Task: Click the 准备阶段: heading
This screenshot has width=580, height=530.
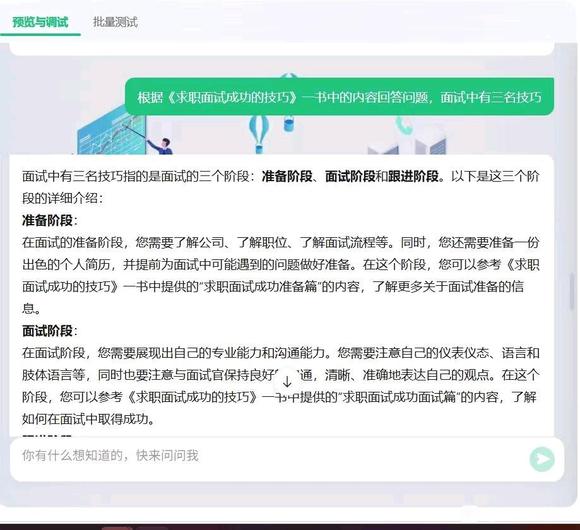Action: pyautogui.click(x=50, y=220)
